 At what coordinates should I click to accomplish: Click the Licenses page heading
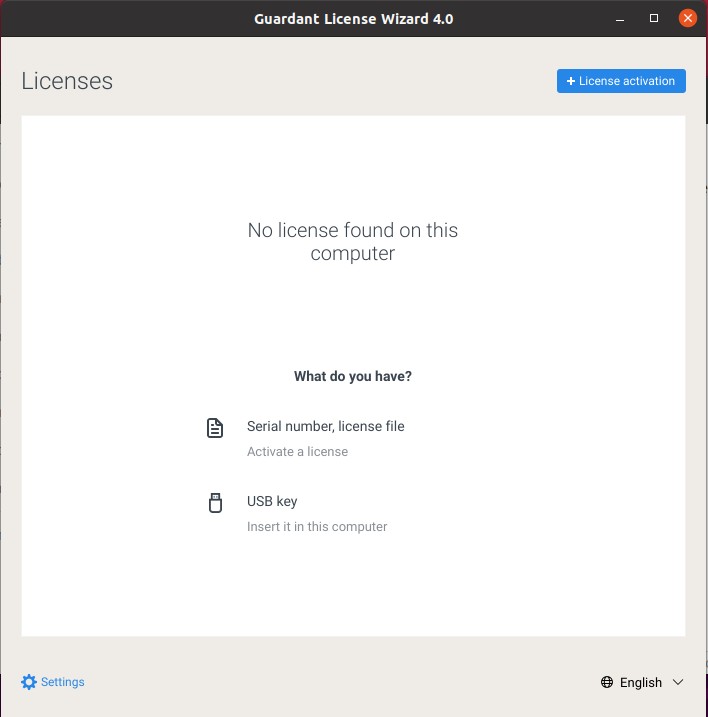coord(67,81)
